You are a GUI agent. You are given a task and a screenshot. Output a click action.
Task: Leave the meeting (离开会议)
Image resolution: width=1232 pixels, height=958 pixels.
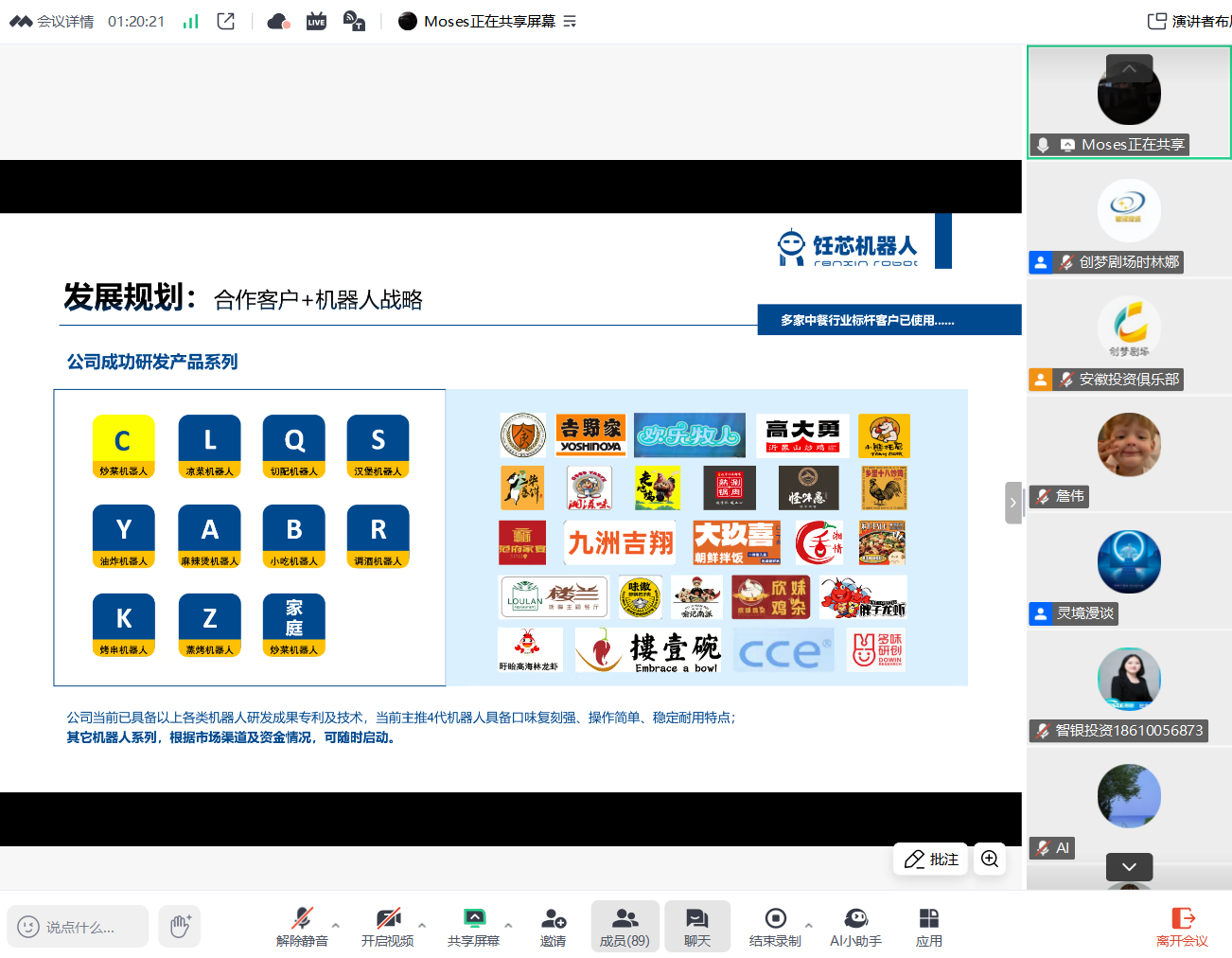[1182, 927]
